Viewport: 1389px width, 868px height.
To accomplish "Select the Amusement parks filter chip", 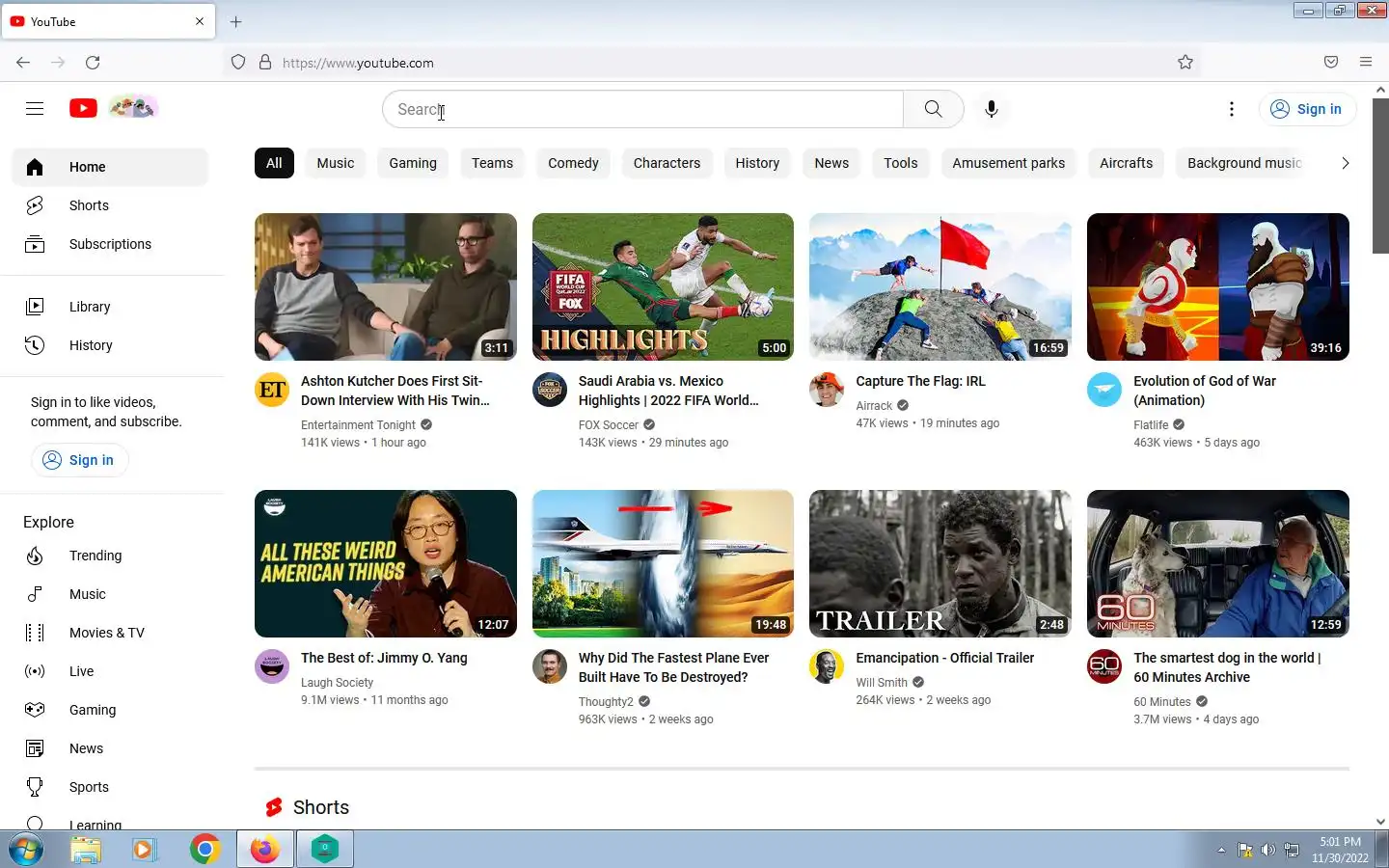I will (1009, 163).
